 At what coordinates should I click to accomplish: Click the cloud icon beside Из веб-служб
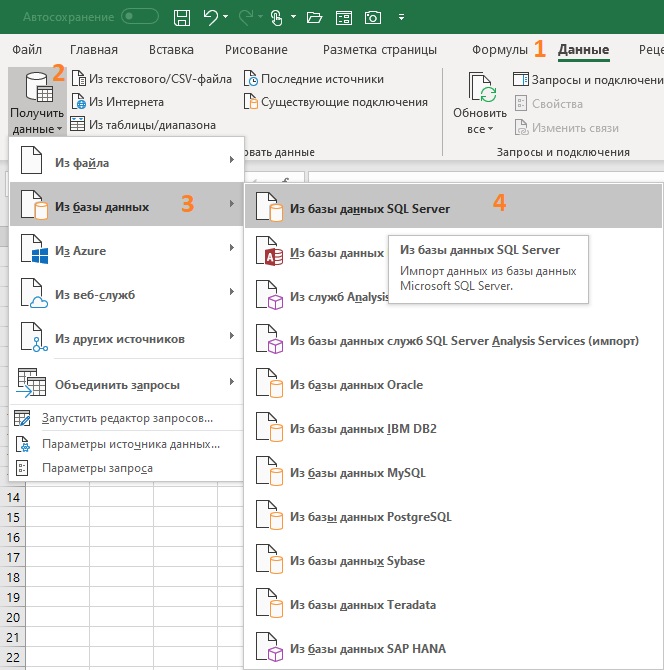(x=39, y=302)
